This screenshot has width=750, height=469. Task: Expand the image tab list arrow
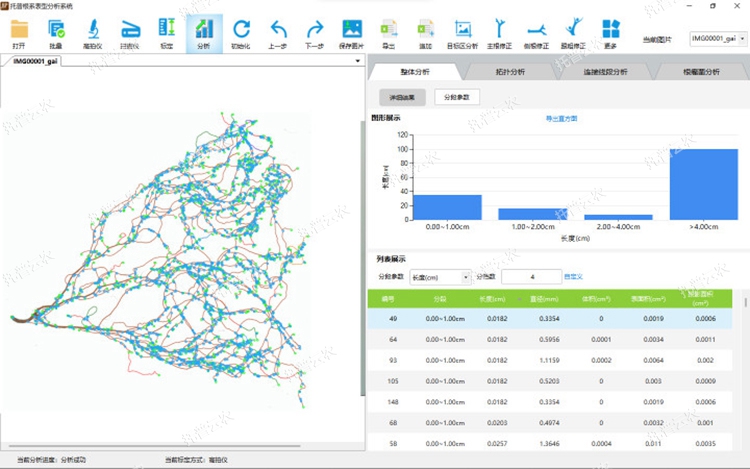[358, 61]
